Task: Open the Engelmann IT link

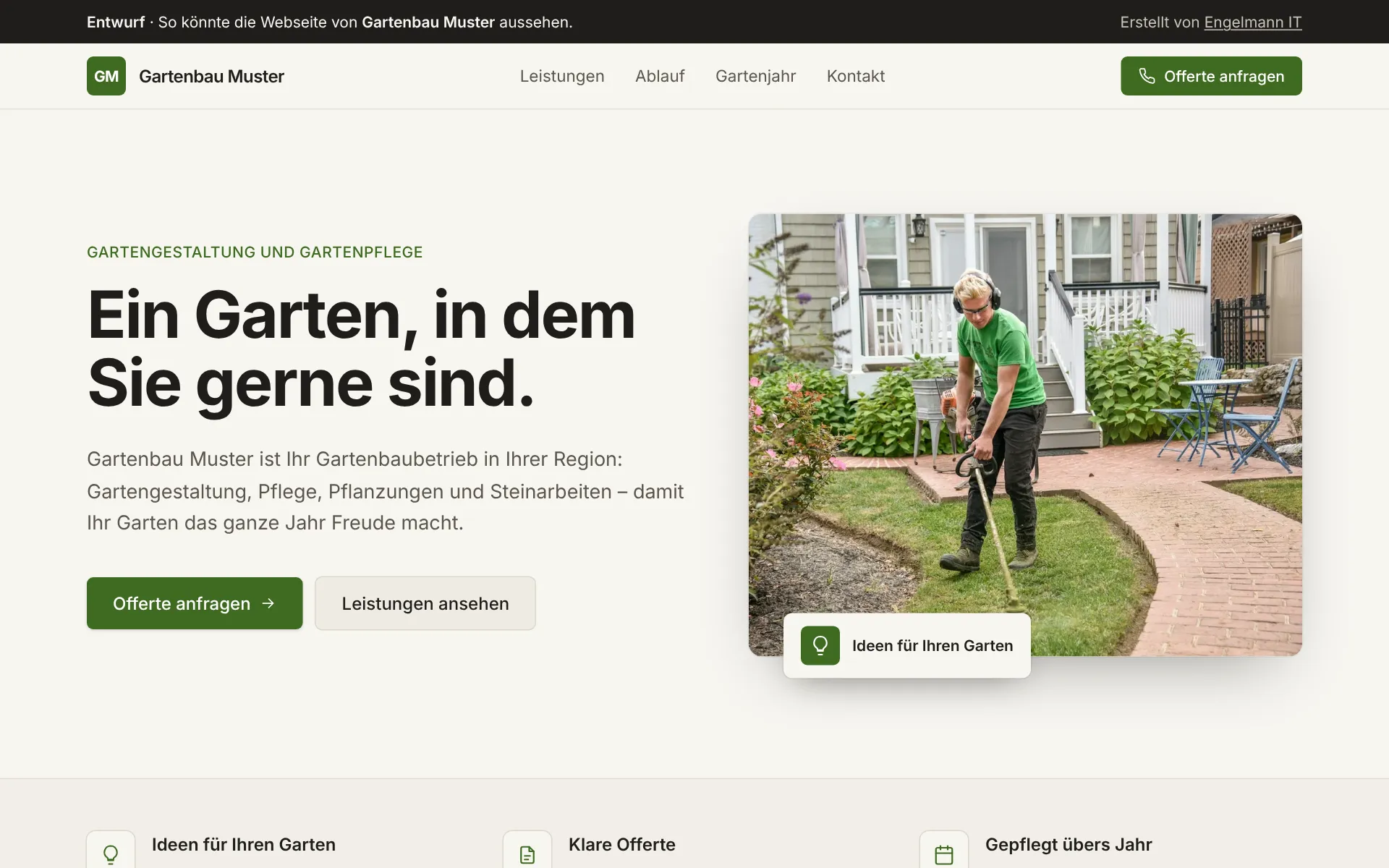Action: [x=1253, y=22]
